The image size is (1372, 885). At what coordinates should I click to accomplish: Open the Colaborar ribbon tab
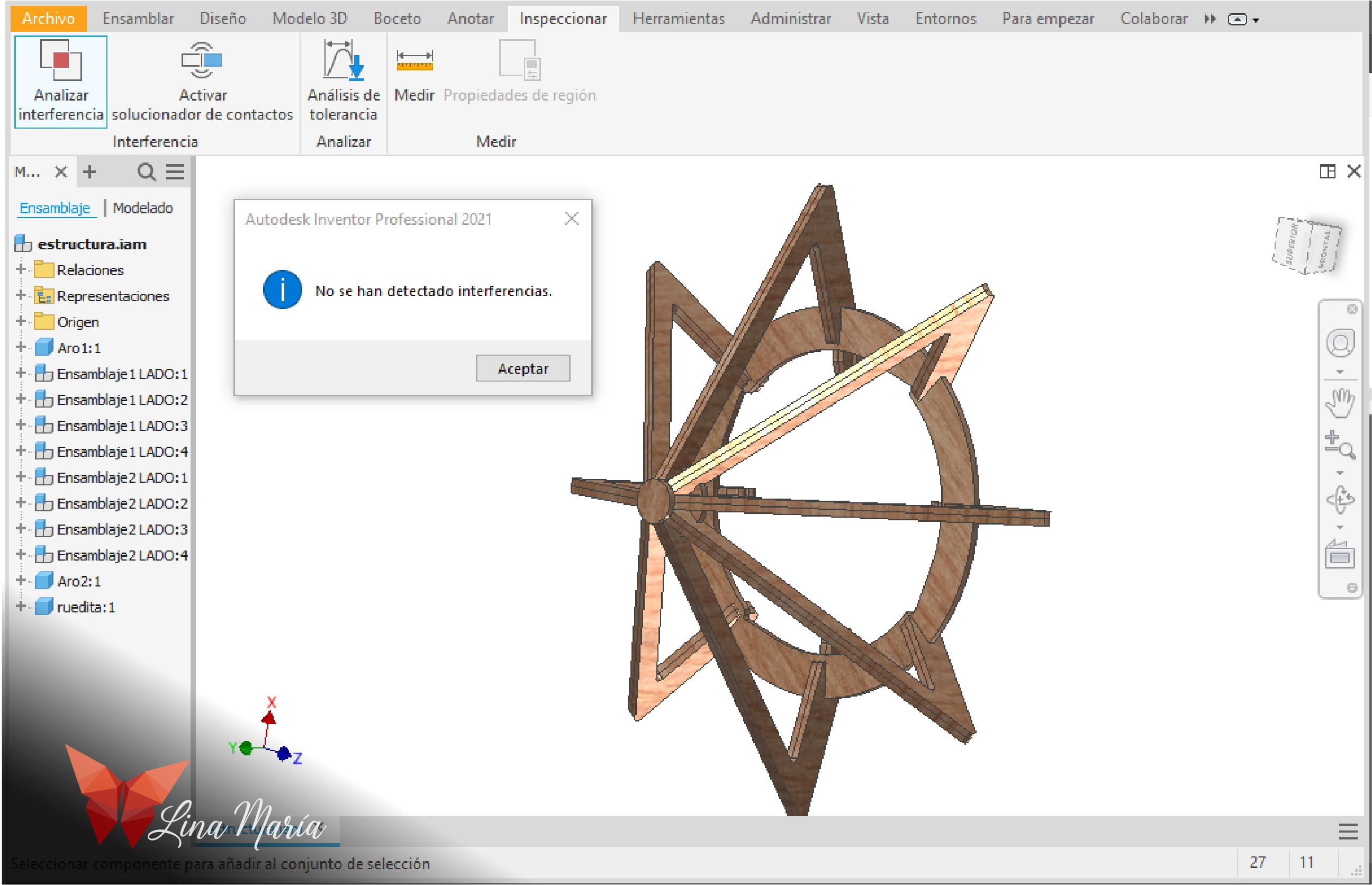tap(1154, 19)
